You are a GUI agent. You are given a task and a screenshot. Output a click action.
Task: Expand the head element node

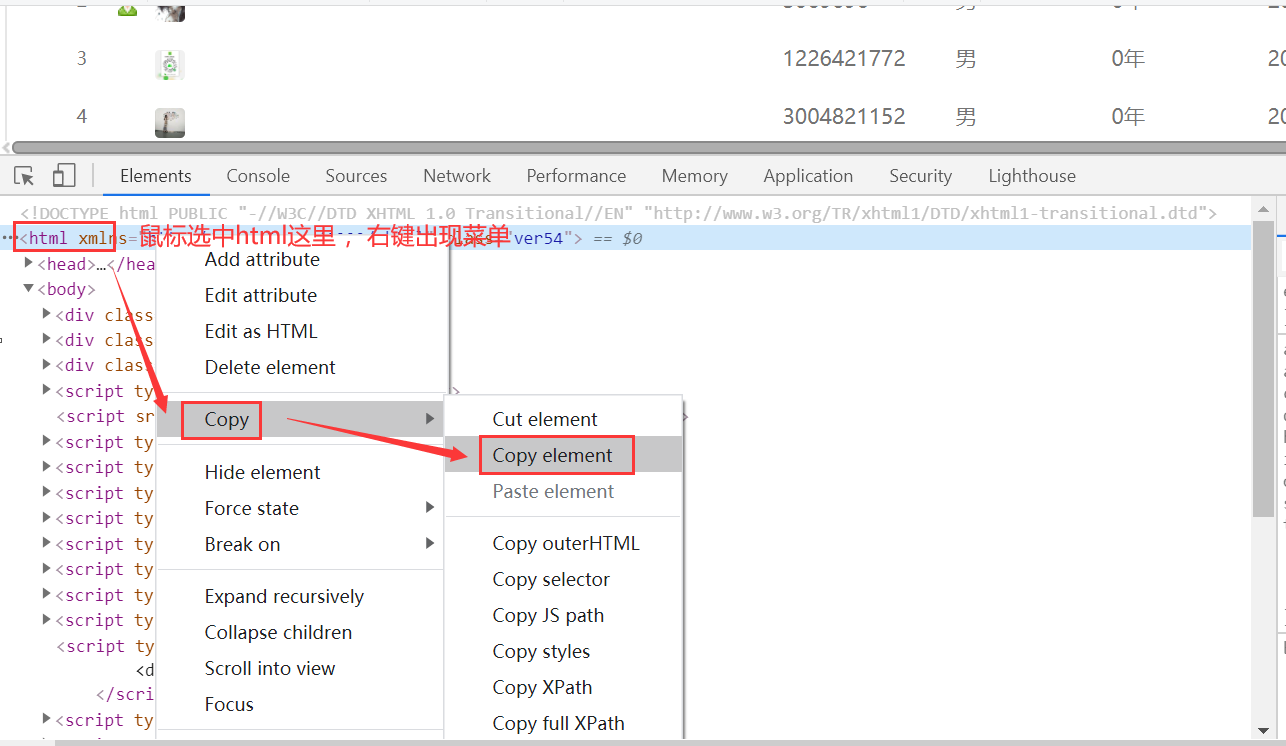[29, 264]
